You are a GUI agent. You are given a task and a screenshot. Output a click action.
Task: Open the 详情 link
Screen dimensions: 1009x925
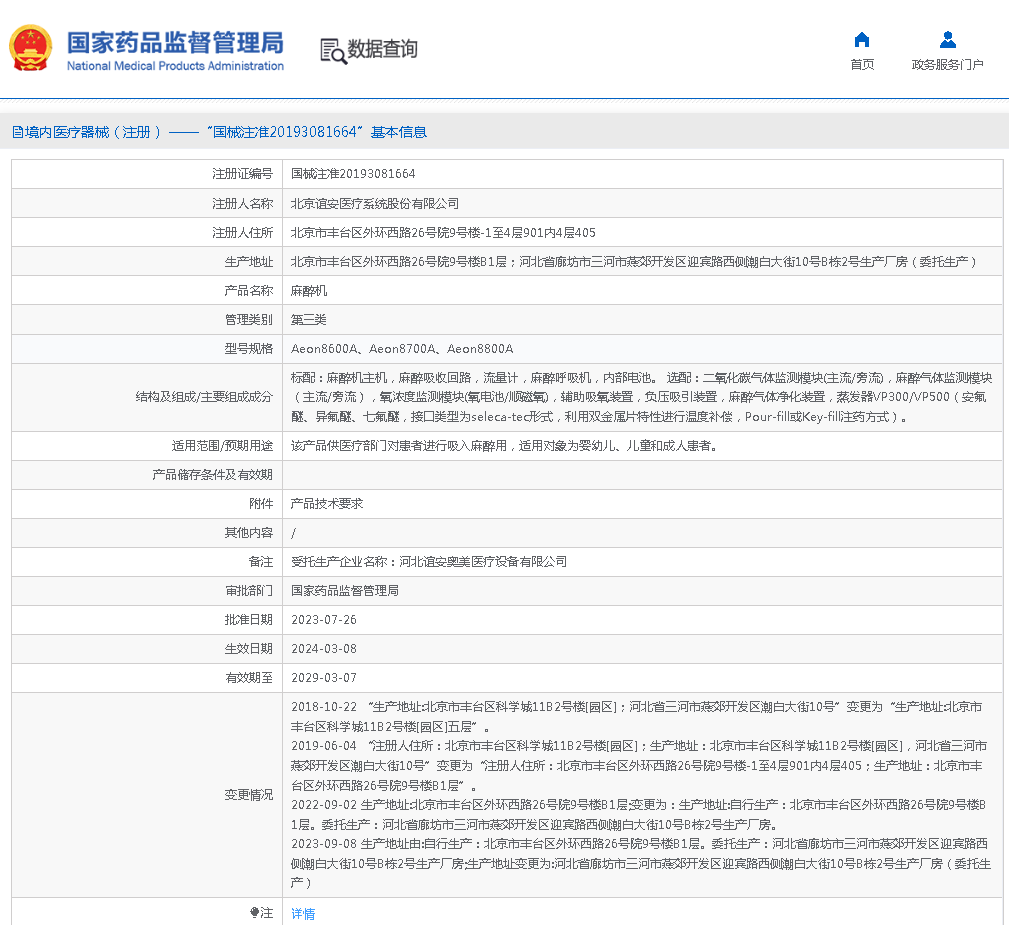coord(303,914)
